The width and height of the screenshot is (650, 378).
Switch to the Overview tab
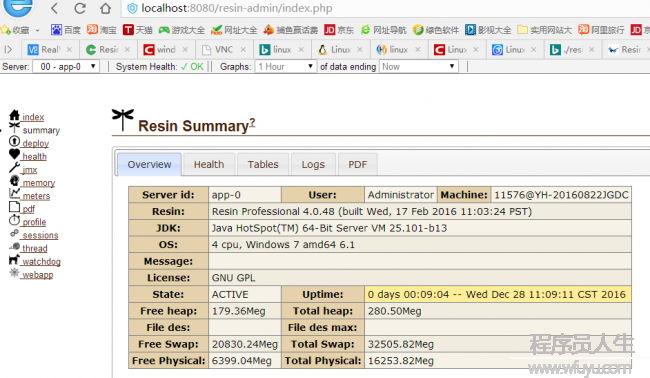point(149,165)
